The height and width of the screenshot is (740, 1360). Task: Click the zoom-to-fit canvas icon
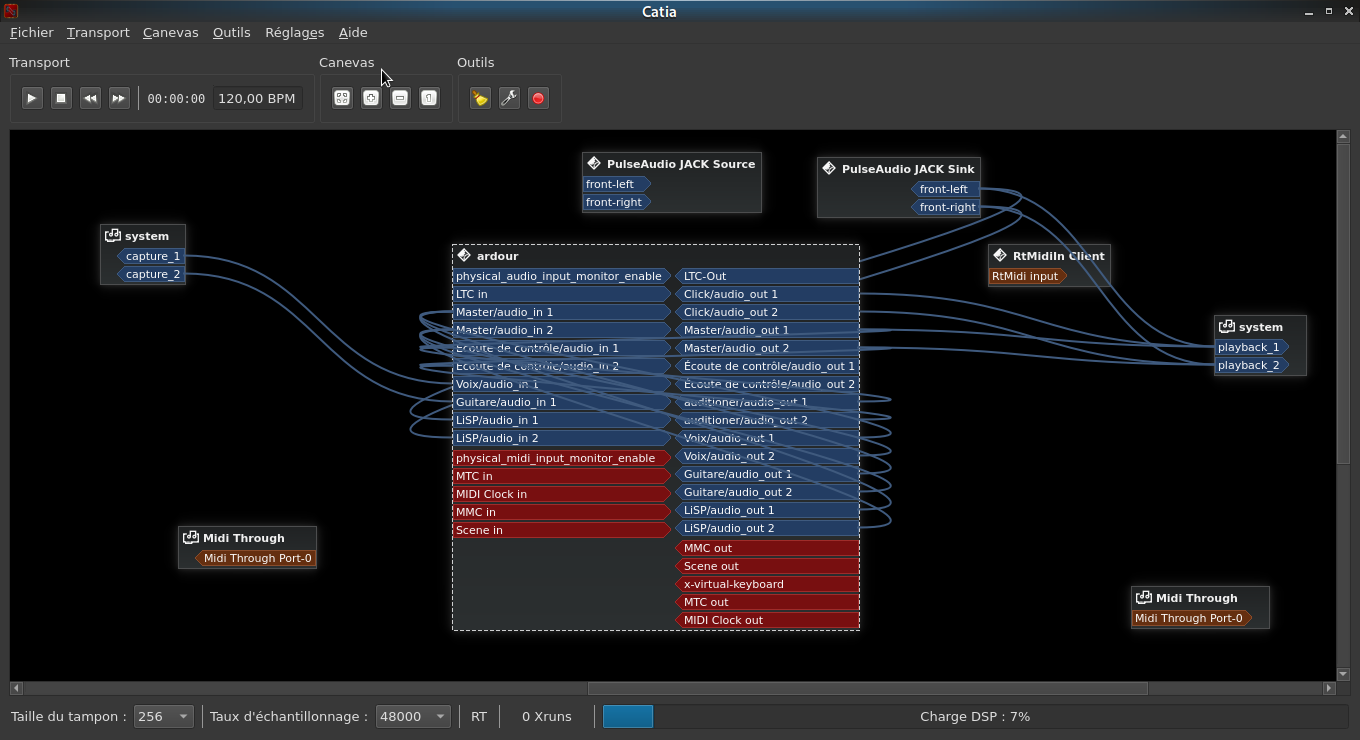[342, 98]
